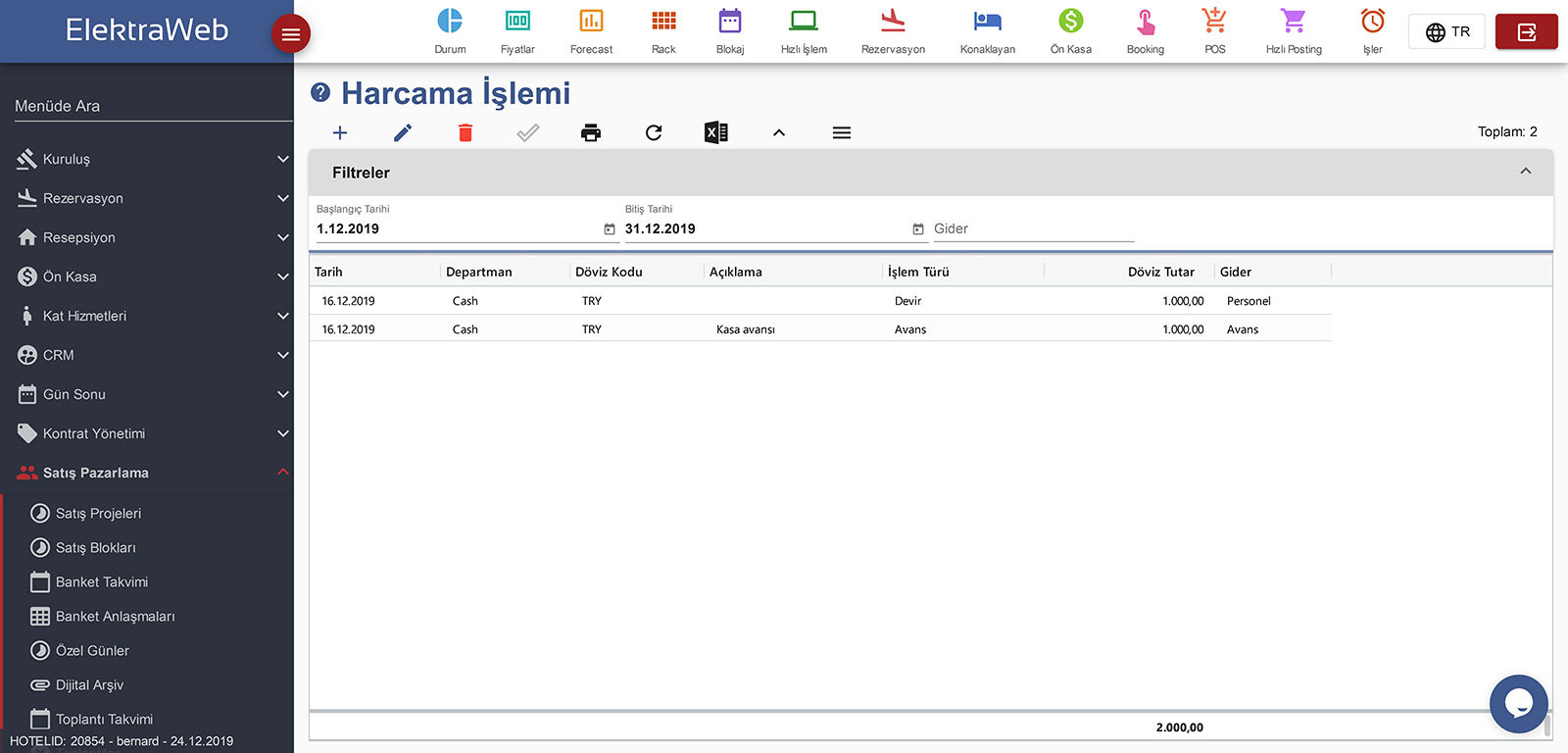Sort by Departman column header
This screenshot has width=1568, height=753.
[x=479, y=272]
